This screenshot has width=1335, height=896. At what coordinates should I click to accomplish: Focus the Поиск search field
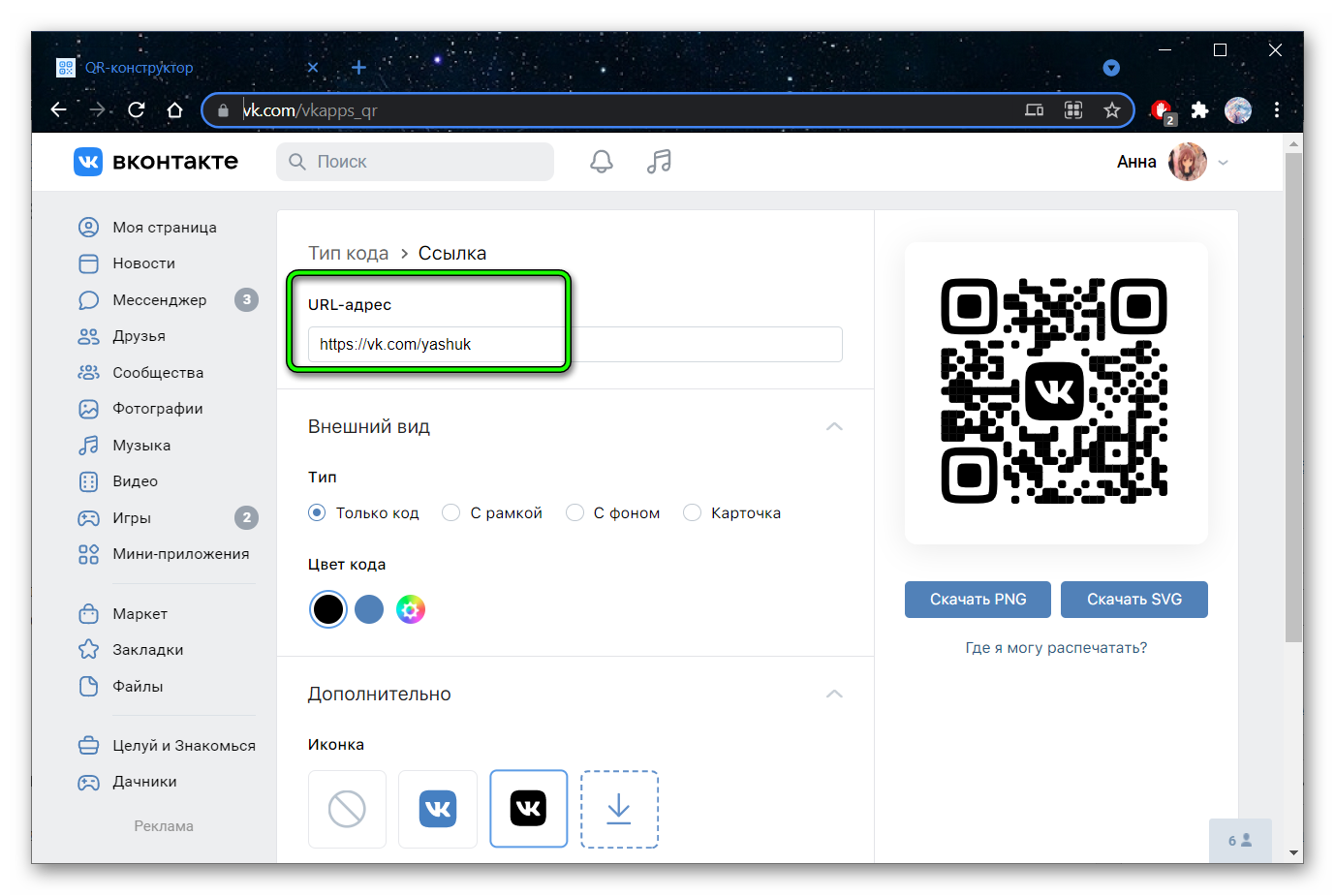416,162
